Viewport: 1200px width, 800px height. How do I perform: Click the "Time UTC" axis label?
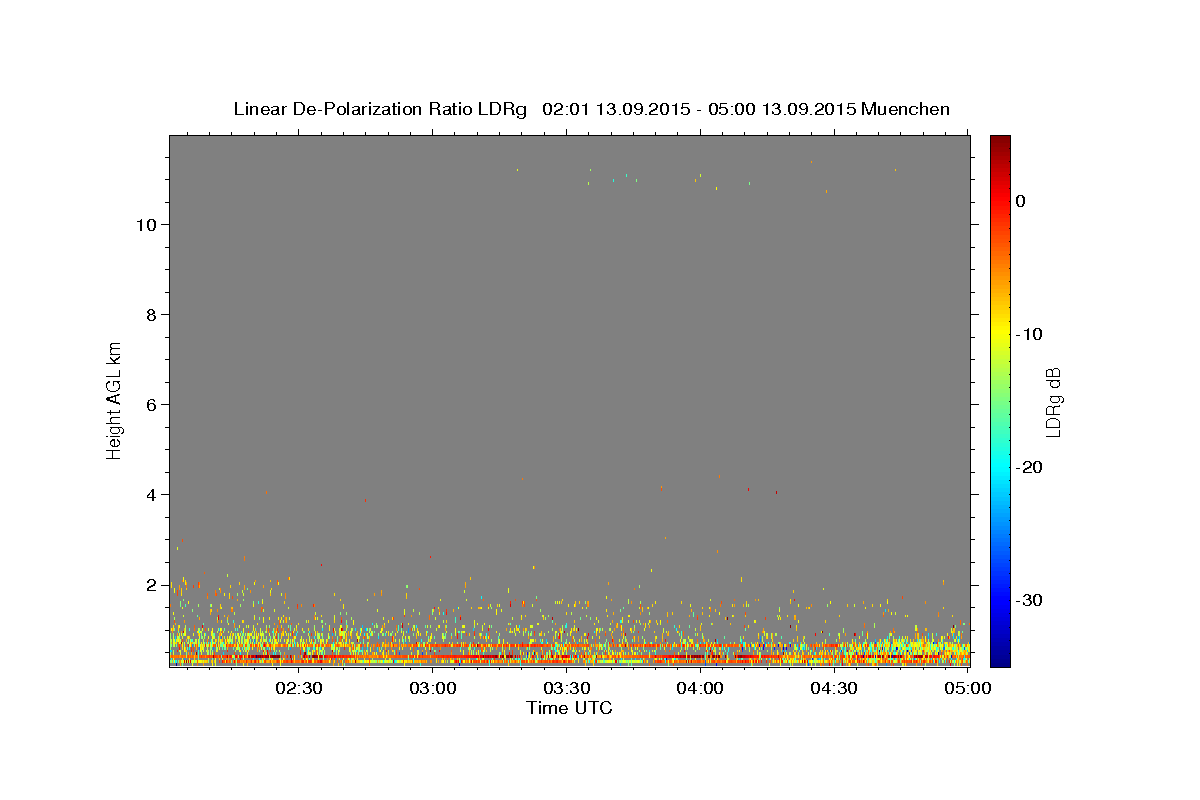pyautogui.click(x=569, y=708)
